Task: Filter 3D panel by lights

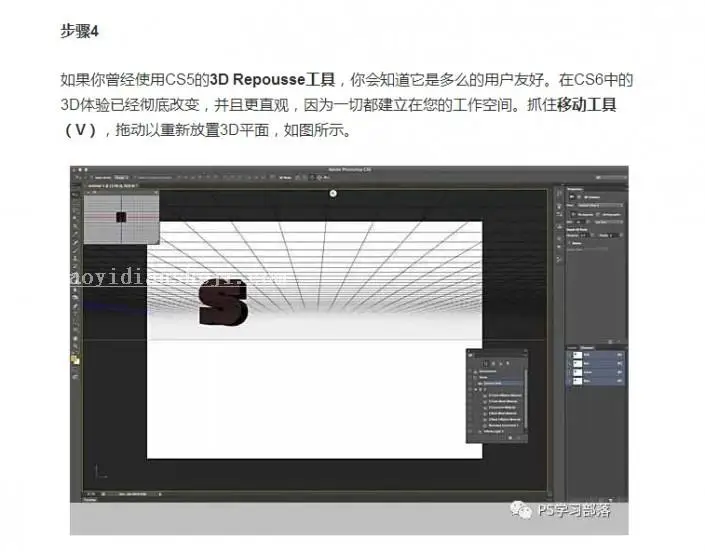Action: click(508, 364)
